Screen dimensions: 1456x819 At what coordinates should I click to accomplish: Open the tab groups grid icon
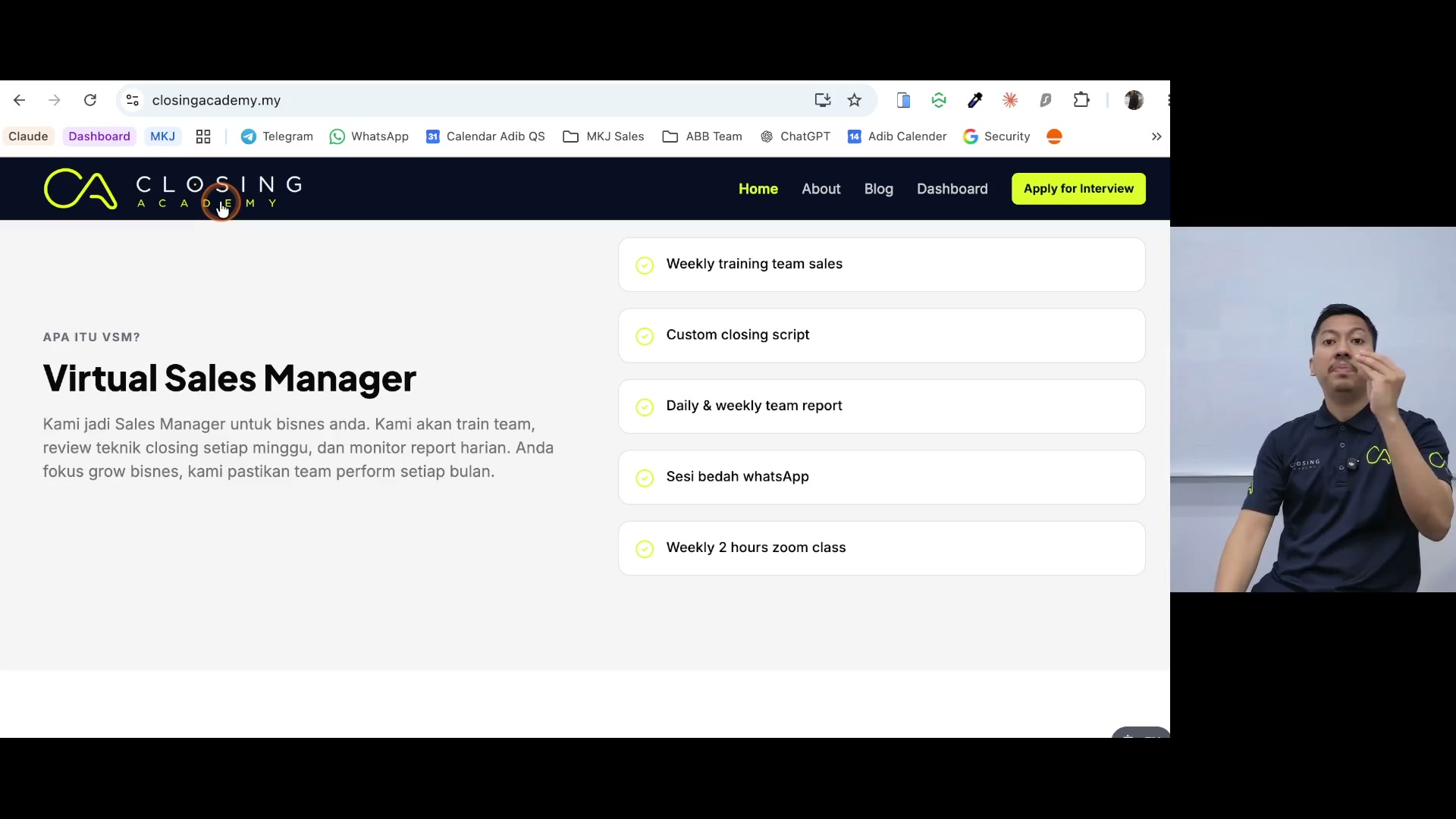[x=203, y=136]
